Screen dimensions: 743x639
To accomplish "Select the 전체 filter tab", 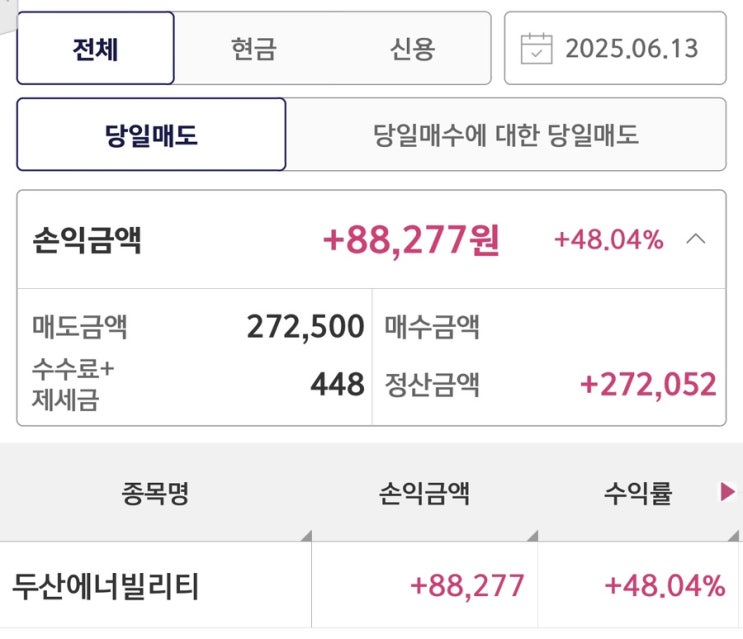I will tap(96, 48).
